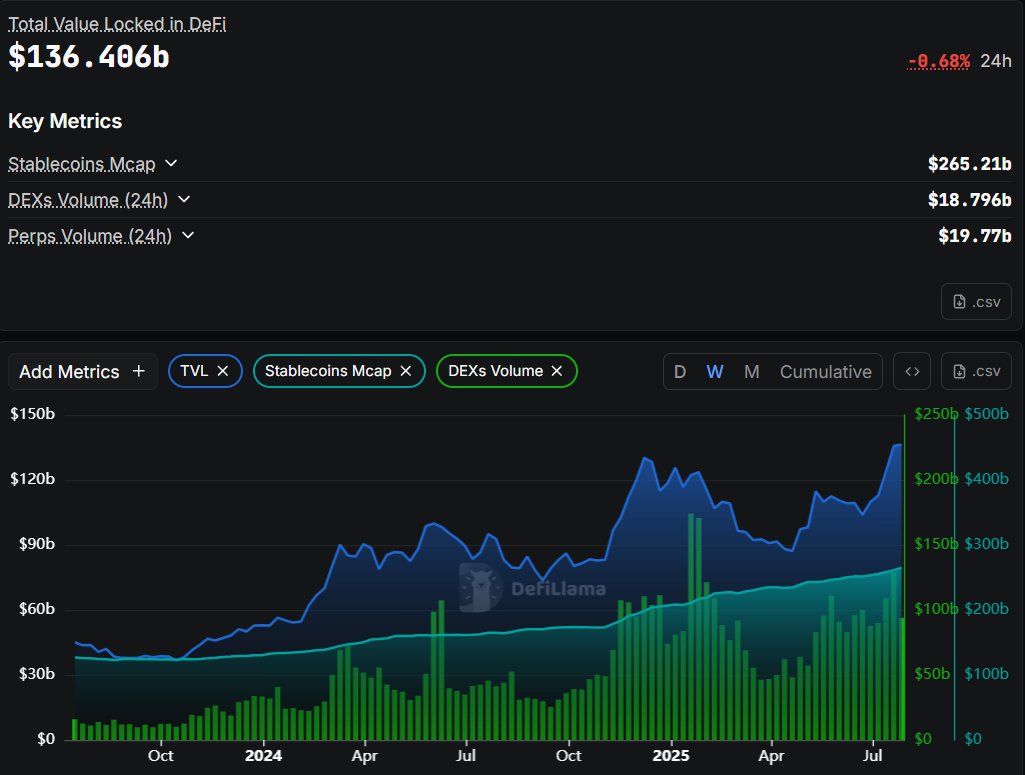1025x775 pixels.
Task: Click Total Value Locked in DeFi heading
Action: [117, 24]
